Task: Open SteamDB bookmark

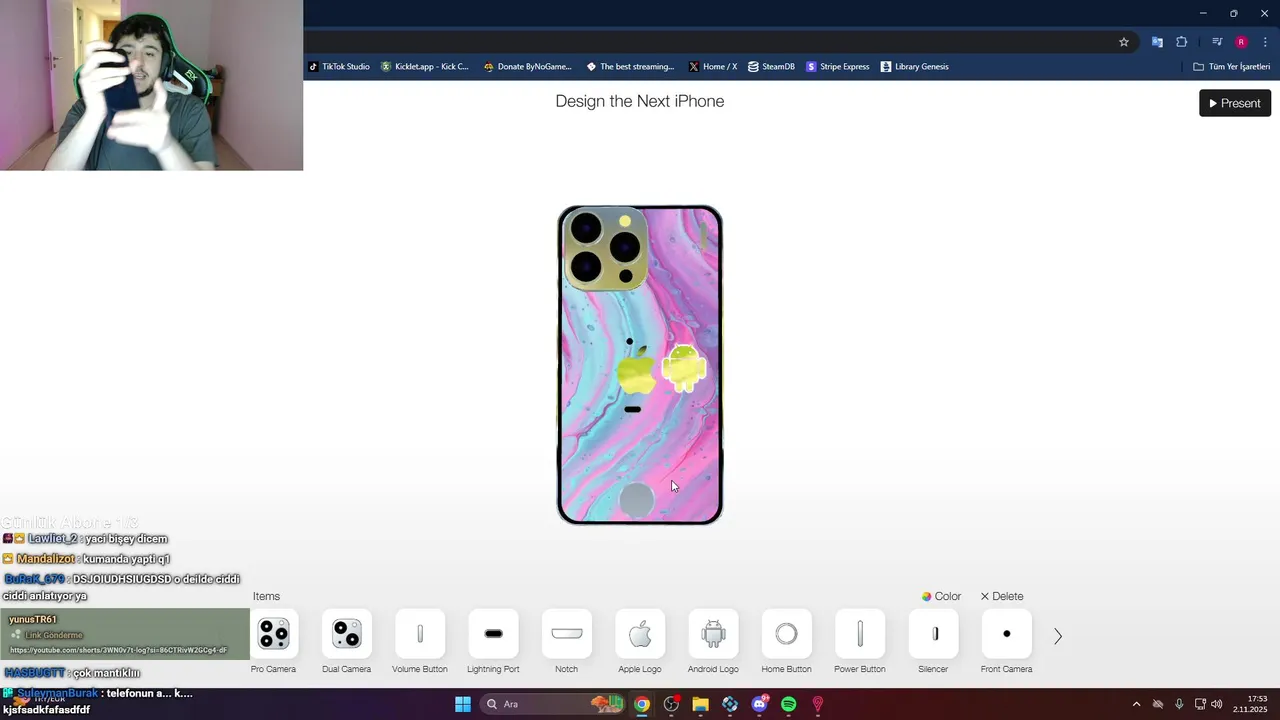Action: click(x=771, y=67)
